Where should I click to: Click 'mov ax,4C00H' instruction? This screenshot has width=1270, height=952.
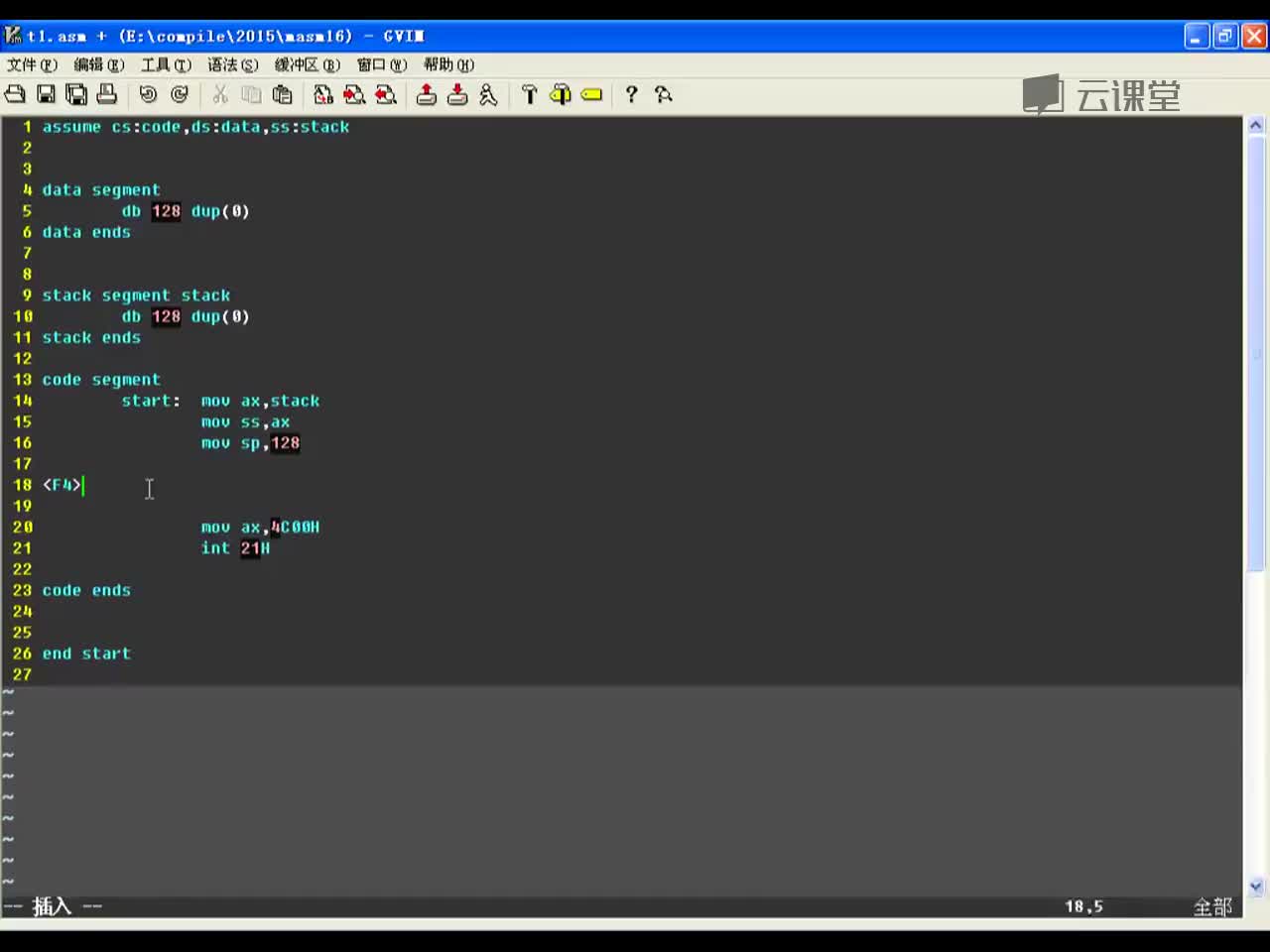pyautogui.click(x=260, y=528)
